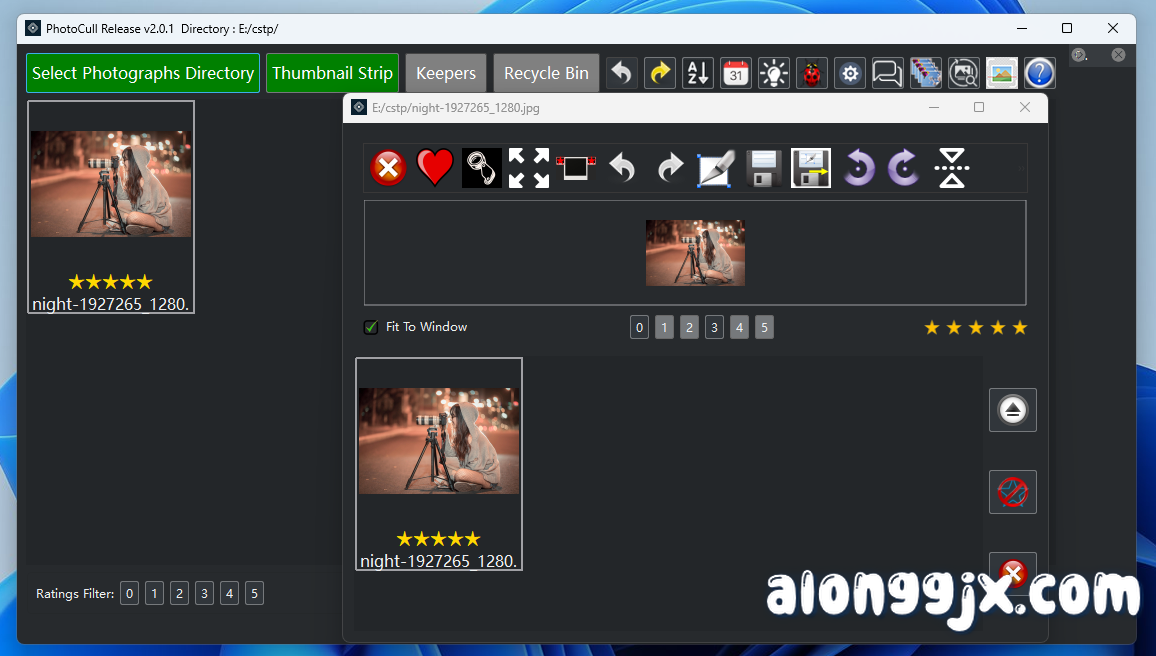The image size is (1156, 656).
Task: Click the eject arrow button
Action: tap(1012, 410)
